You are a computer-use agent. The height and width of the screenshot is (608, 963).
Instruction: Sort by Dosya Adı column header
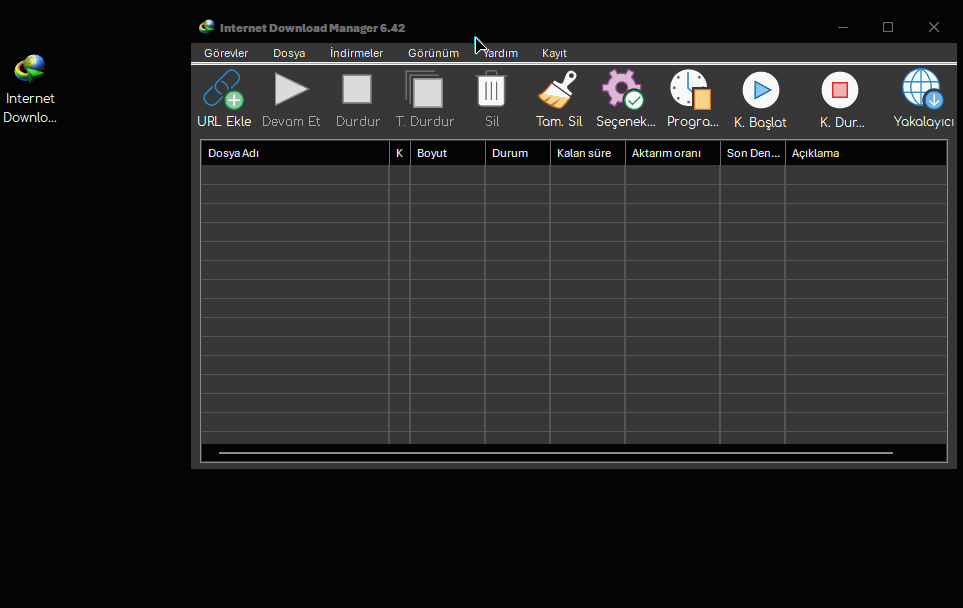pyautogui.click(x=295, y=153)
